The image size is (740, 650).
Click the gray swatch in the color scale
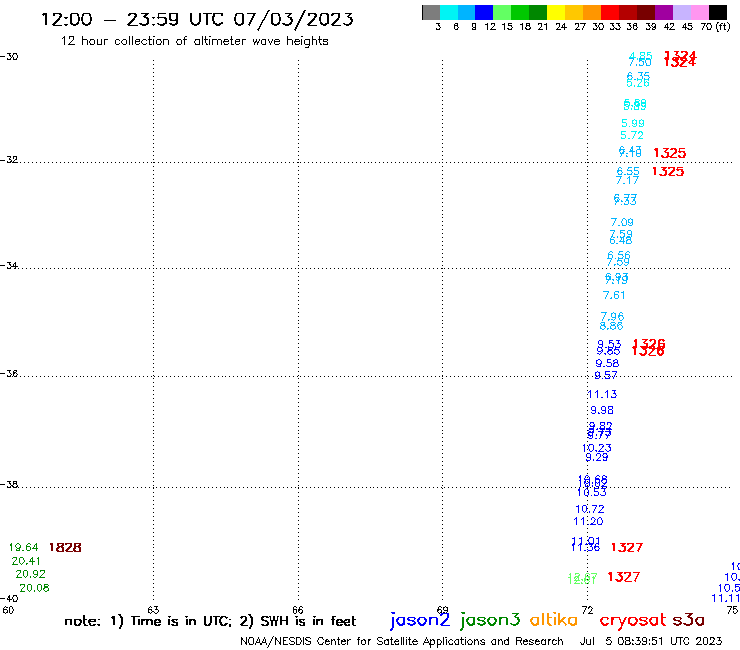[431, 12]
